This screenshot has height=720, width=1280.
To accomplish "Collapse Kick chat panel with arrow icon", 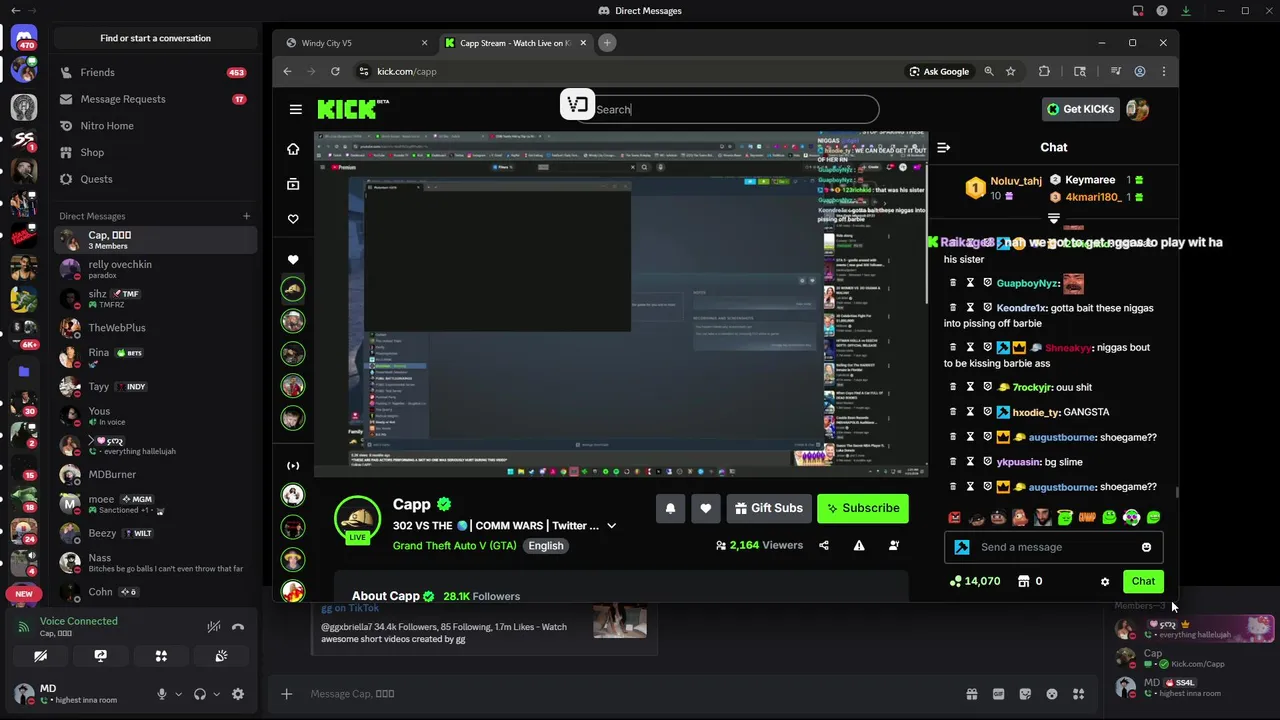I will click(x=943, y=147).
